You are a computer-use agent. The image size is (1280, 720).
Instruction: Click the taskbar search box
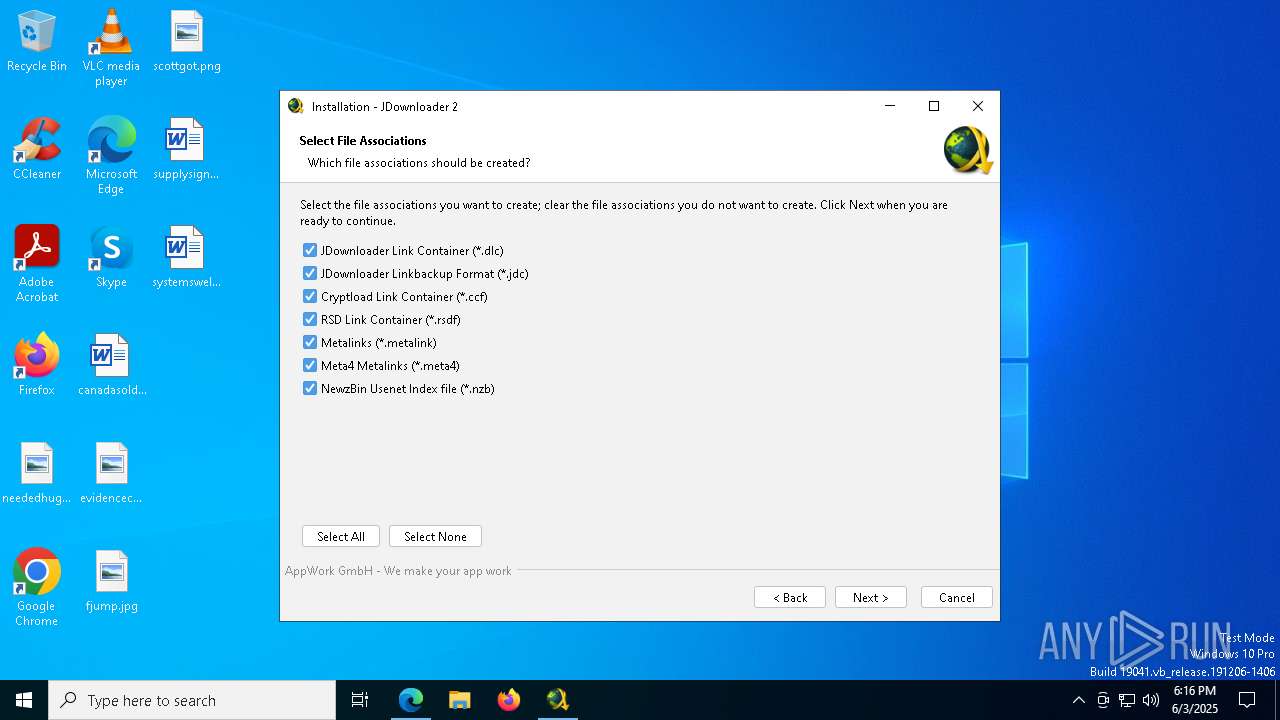pyautogui.click(x=192, y=700)
